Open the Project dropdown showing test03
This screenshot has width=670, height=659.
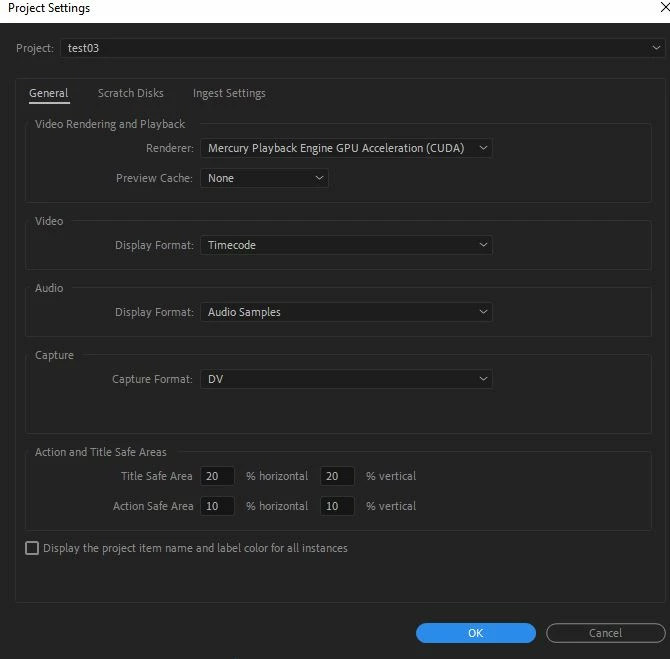coord(362,48)
